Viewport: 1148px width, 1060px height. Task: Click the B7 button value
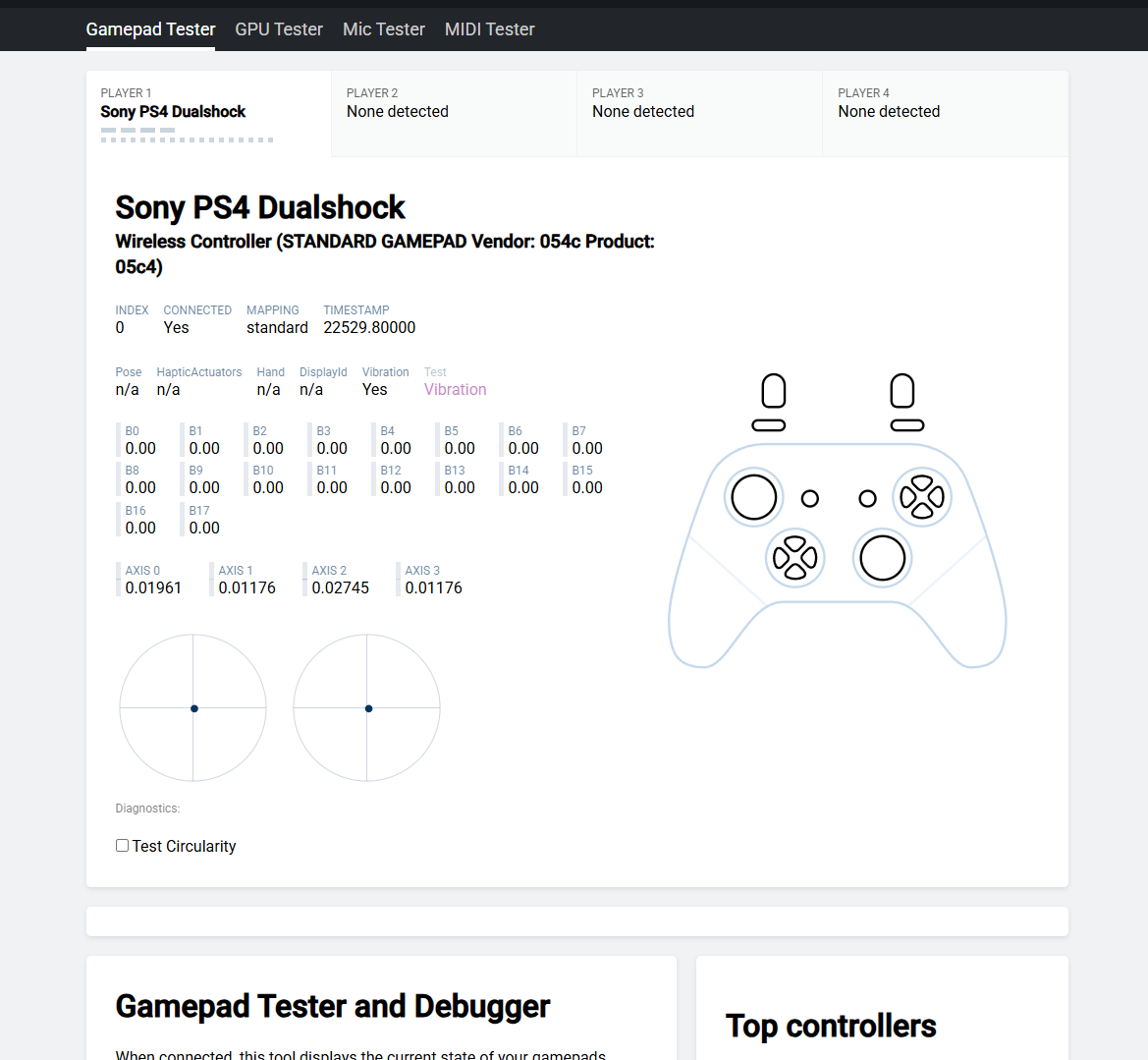click(587, 448)
